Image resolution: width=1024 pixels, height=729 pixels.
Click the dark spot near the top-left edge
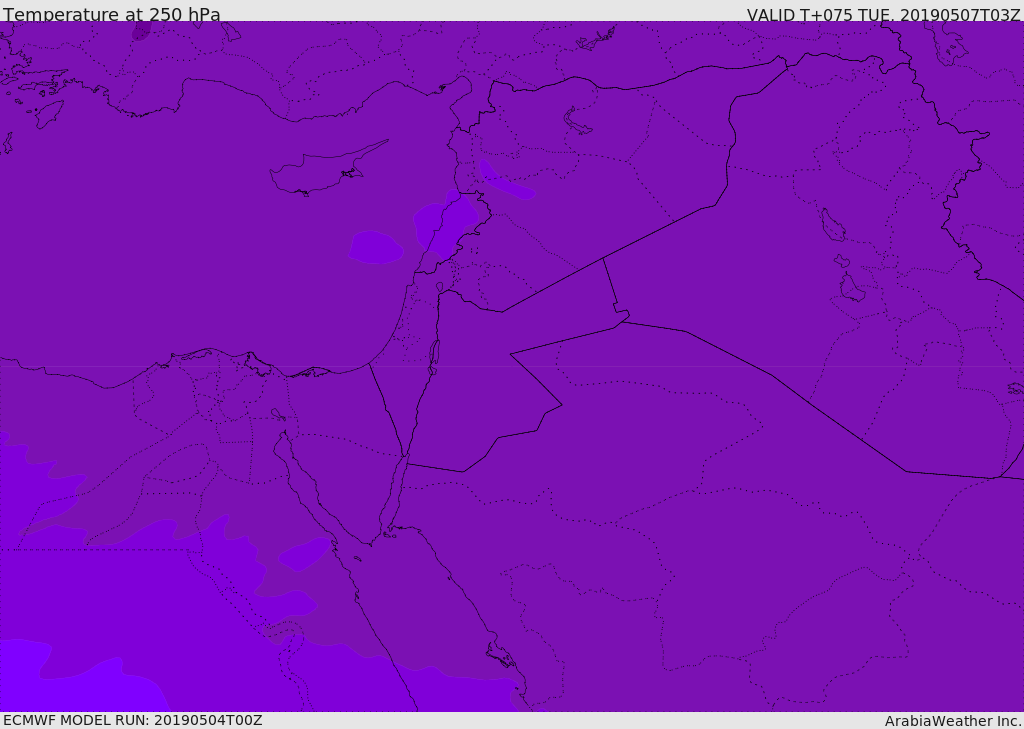pyautogui.click(x=141, y=31)
